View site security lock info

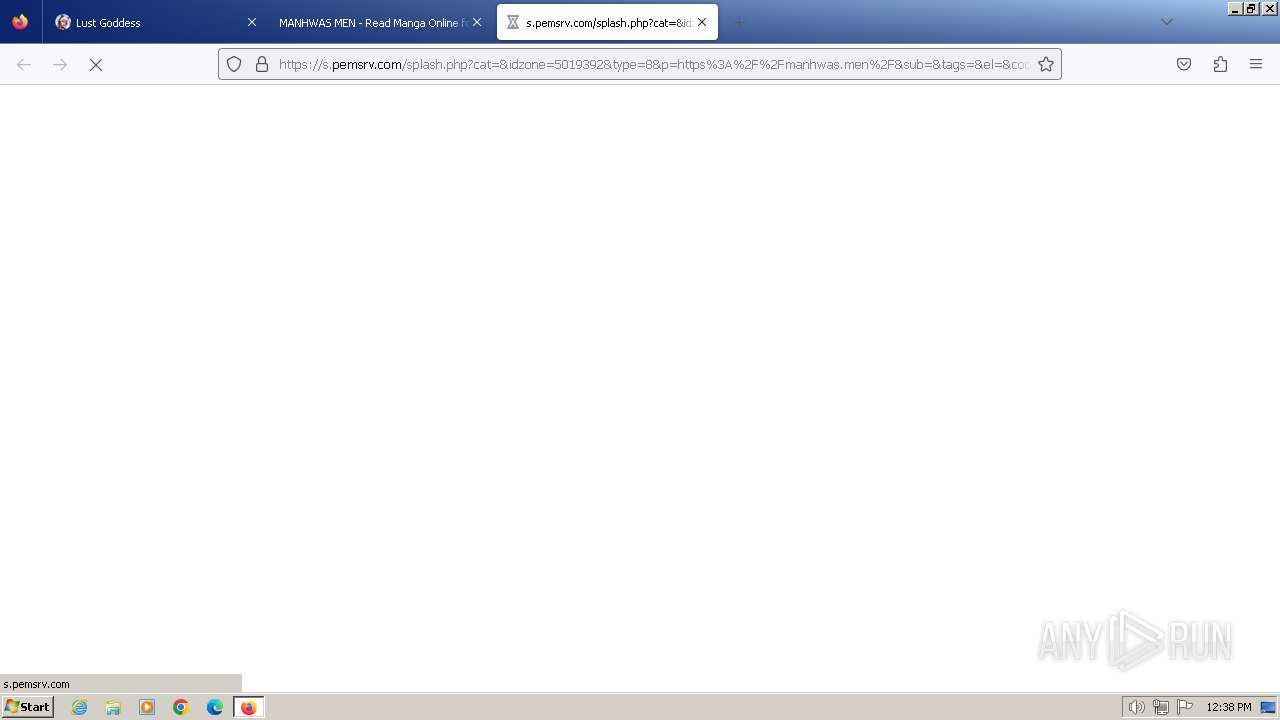262,64
